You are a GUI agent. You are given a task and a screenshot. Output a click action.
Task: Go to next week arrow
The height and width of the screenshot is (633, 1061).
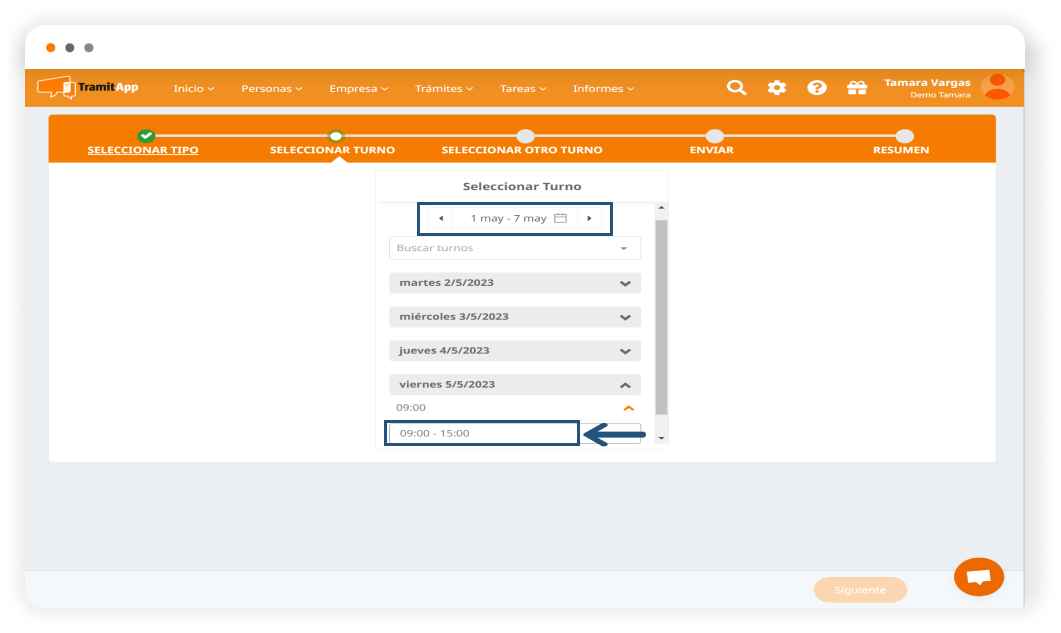coord(589,218)
